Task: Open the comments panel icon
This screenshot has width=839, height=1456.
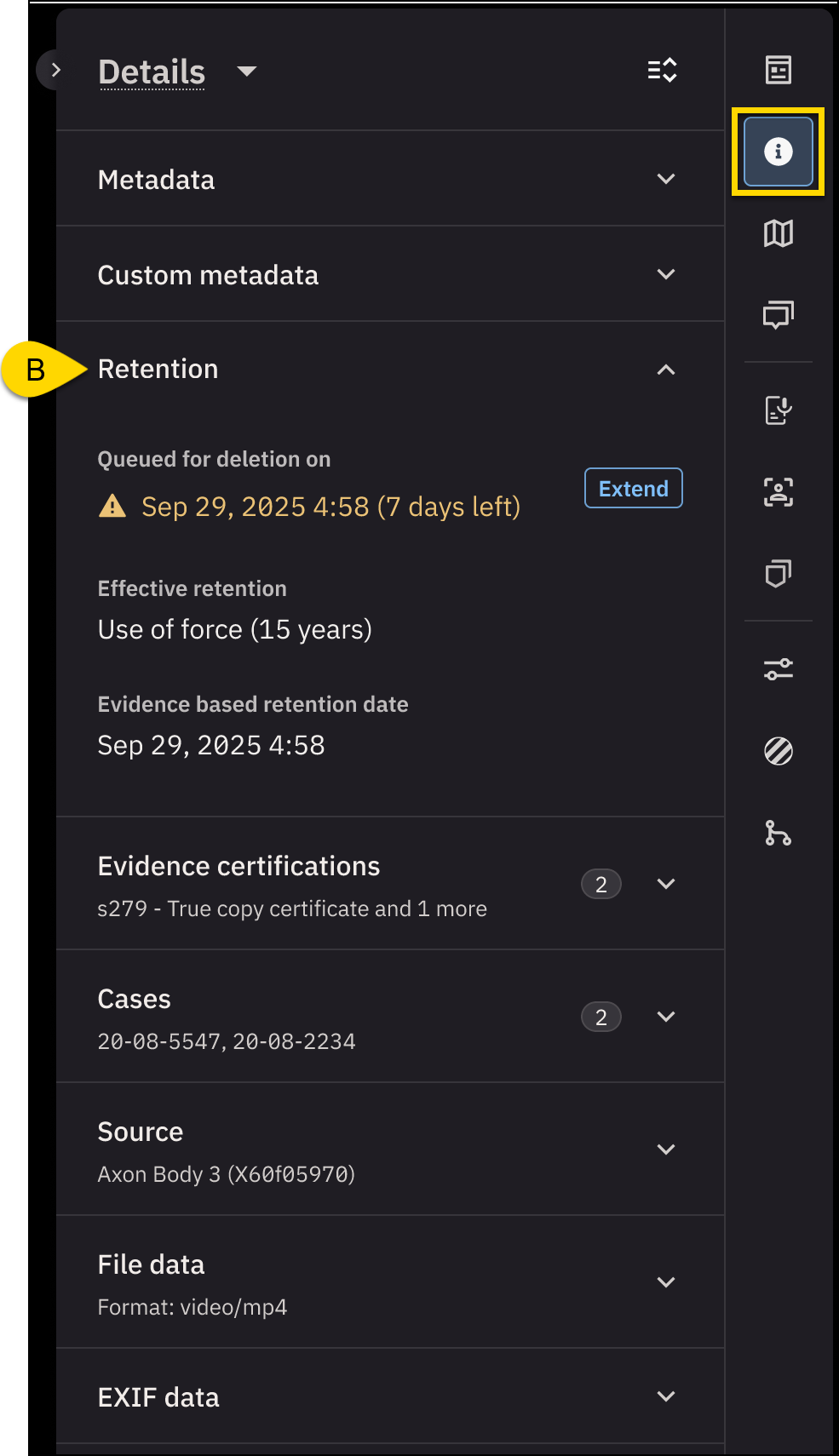Action: [778, 315]
